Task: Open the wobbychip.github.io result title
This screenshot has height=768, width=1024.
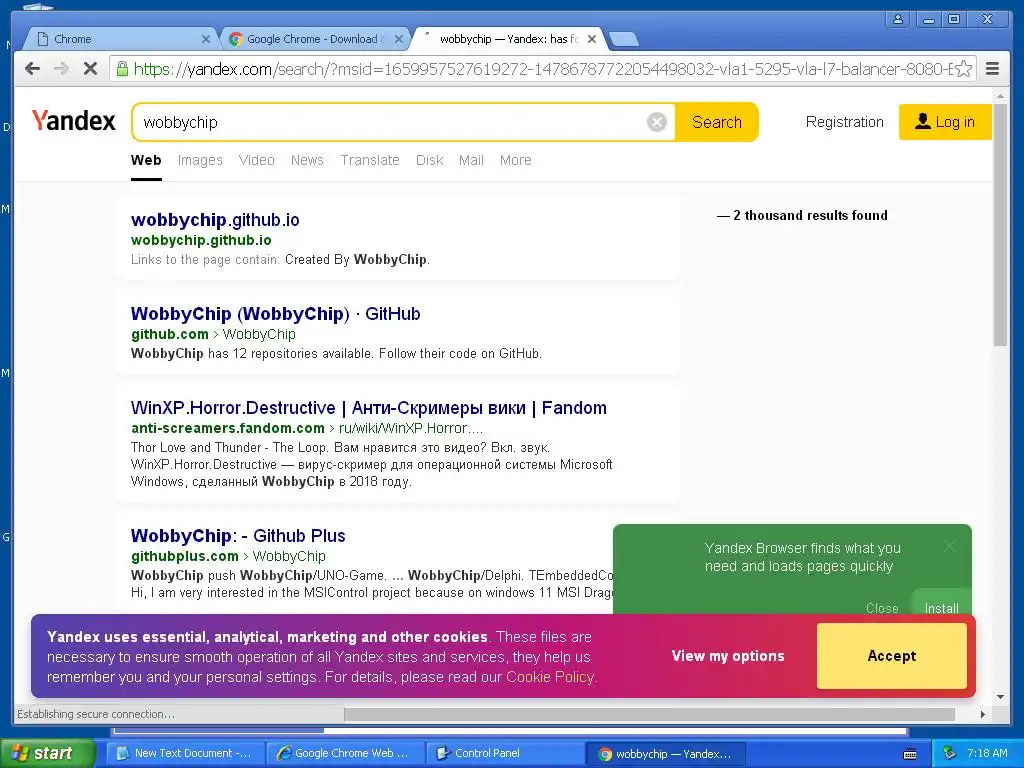Action: (215, 220)
